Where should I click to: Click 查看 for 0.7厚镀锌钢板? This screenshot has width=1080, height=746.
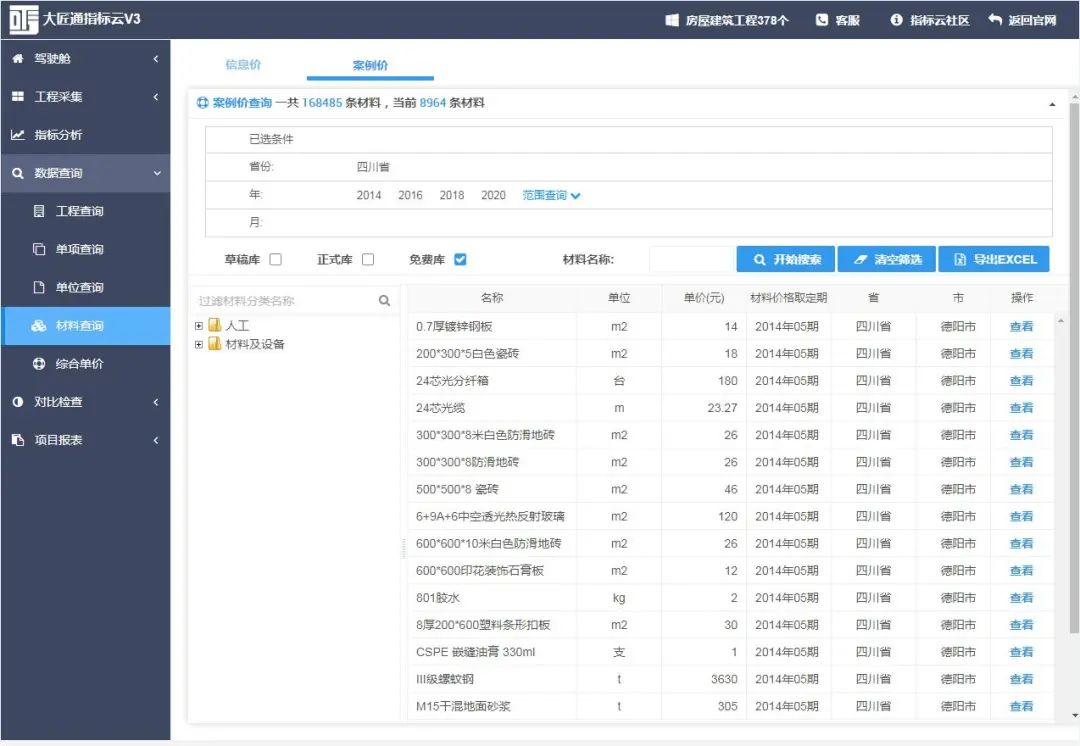(1021, 327)
